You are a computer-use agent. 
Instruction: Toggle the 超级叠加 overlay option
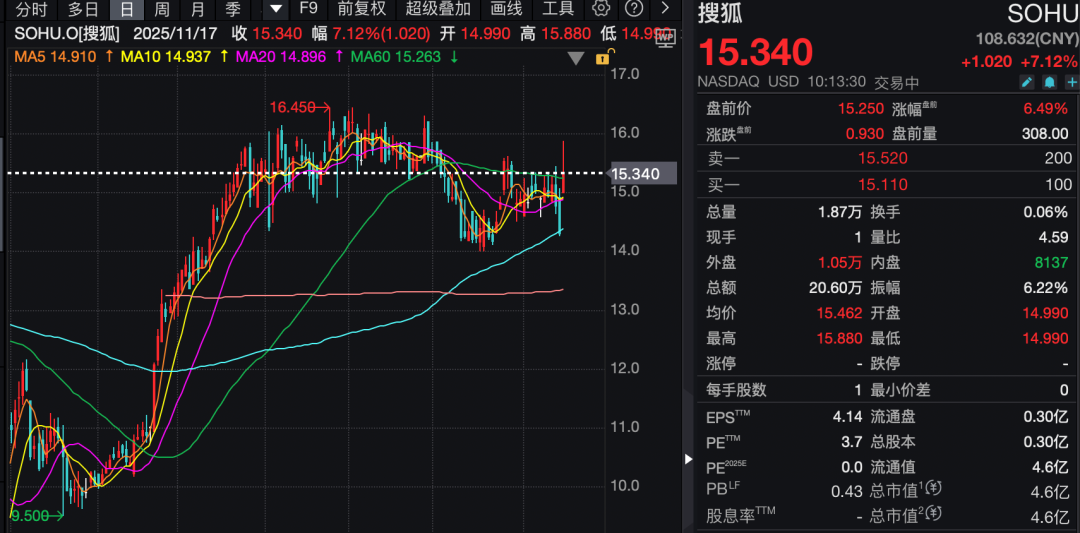coord(438,9)
